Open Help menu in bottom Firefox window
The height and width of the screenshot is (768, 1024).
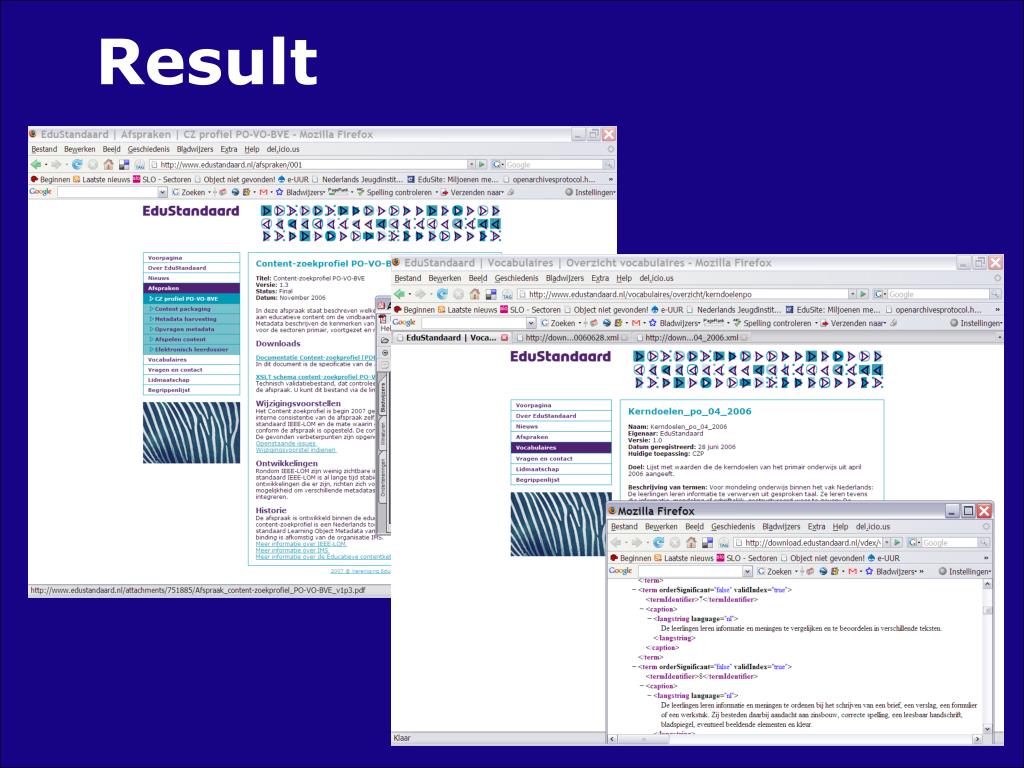pos(840,526)
